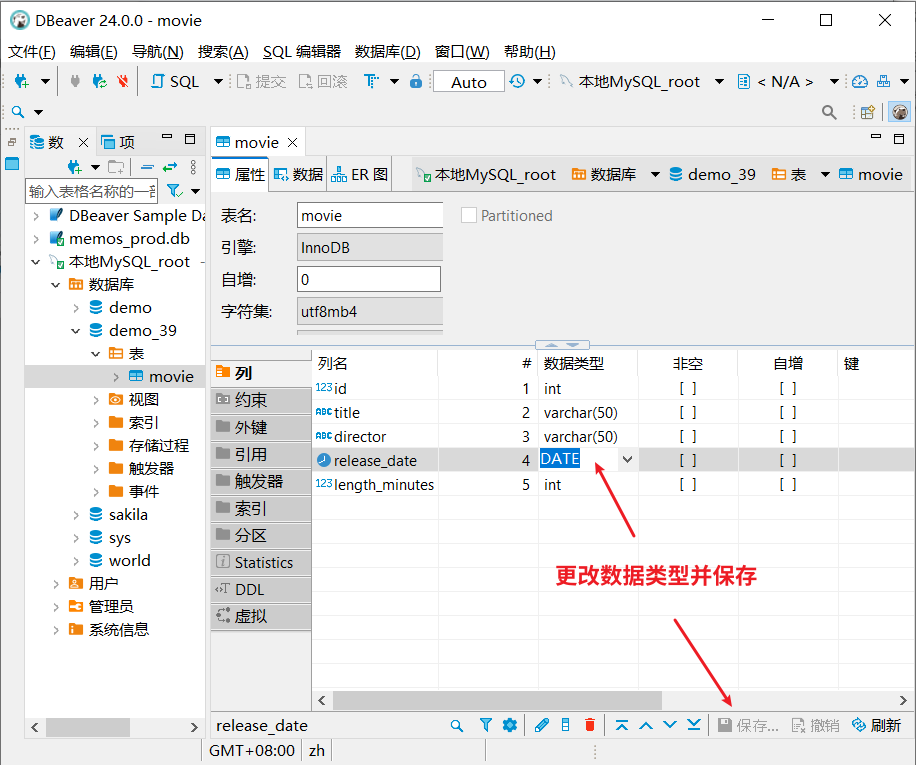
Task: Open dropdown next to 数据库 breadcrumb
Action: tap(655, 174)
